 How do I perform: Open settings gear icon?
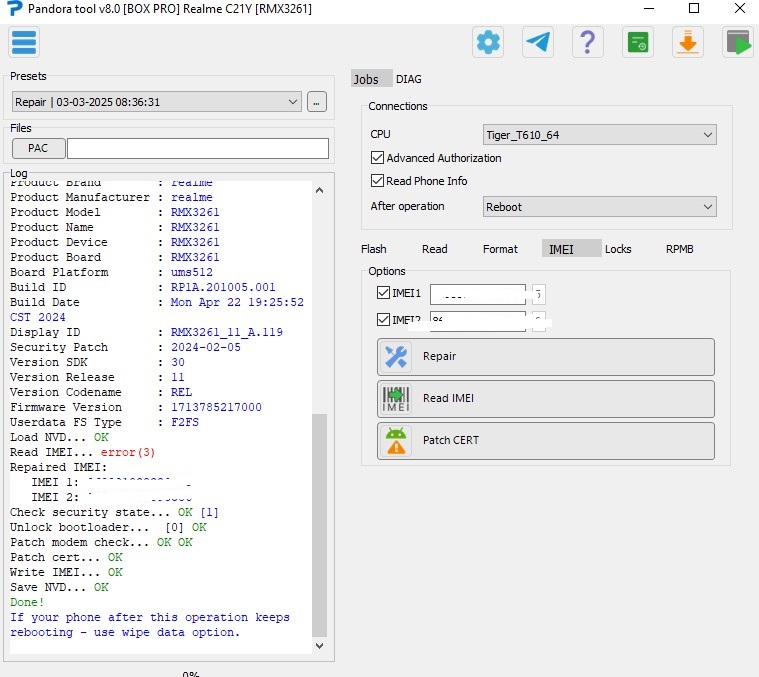(488, 43)
